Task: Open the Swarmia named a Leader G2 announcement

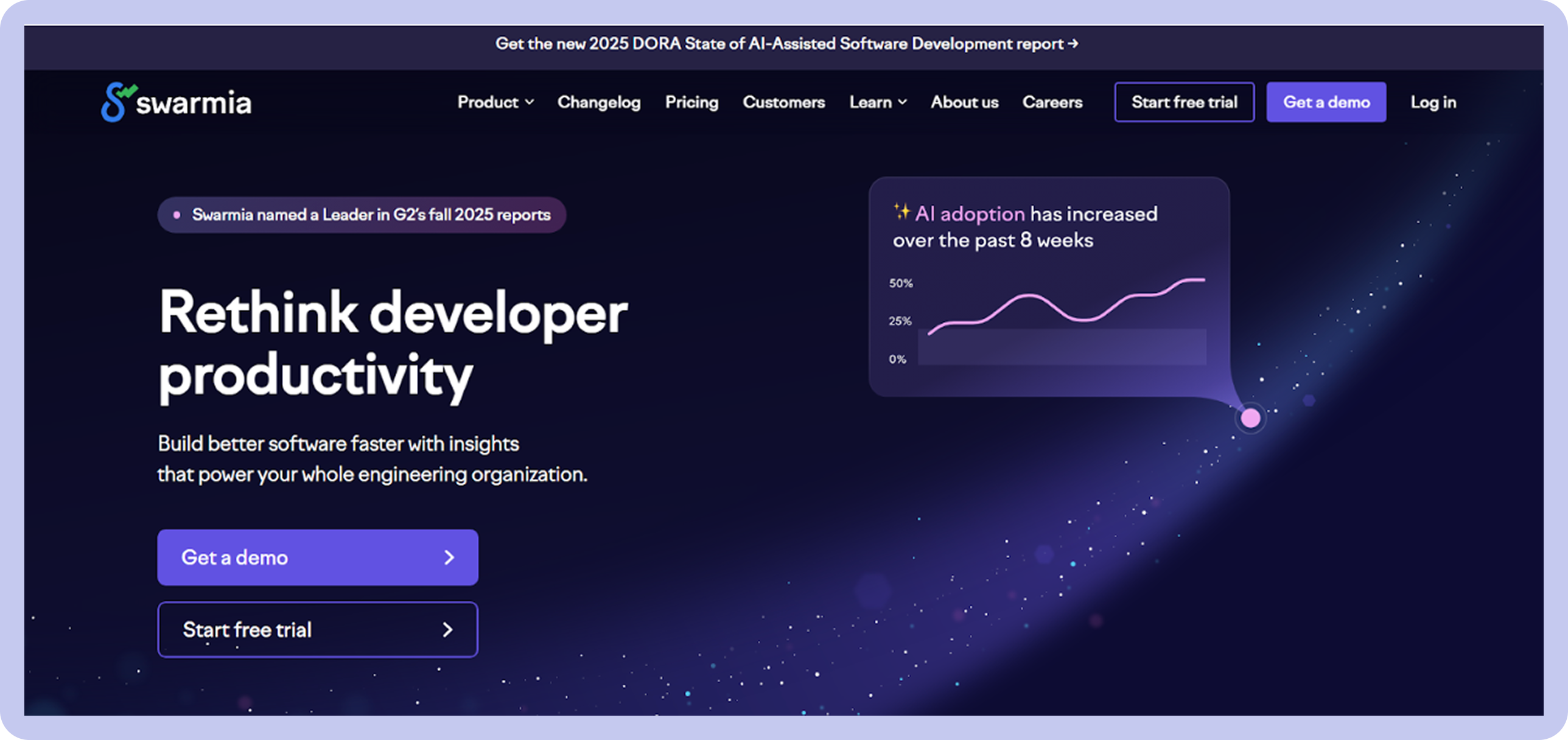Action: [371, 215]
